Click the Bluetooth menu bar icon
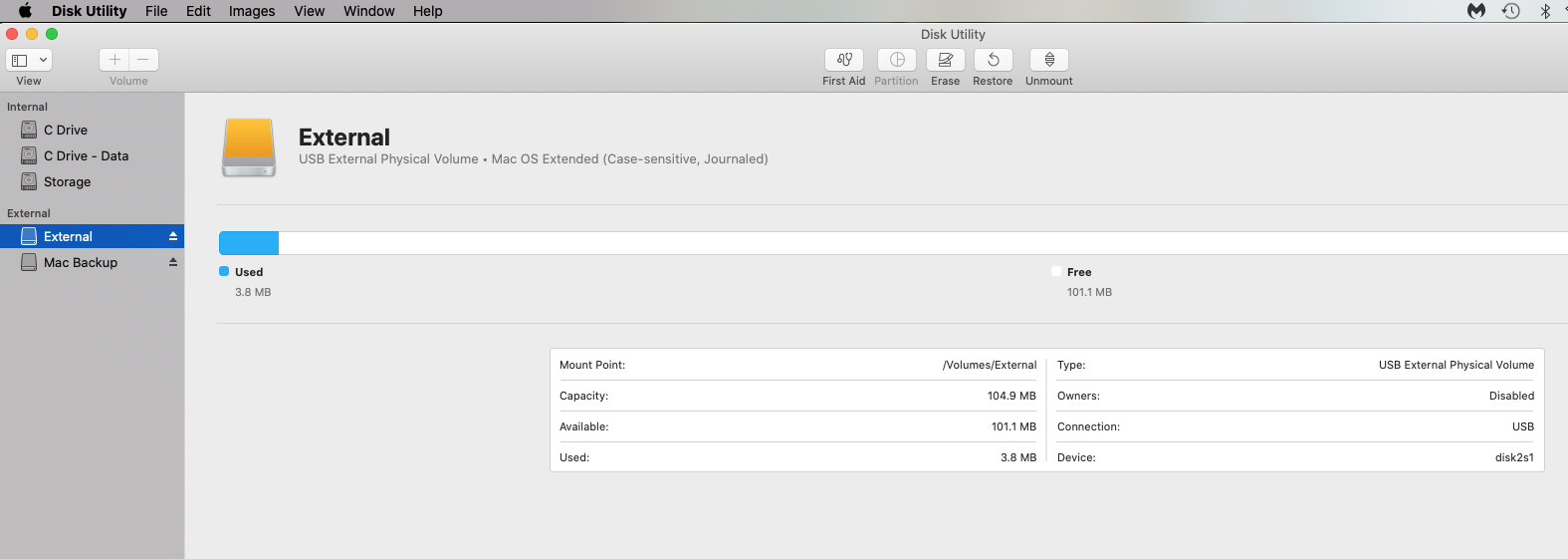The width and height of the screenshot is (1568, 559). coord(1545,11)
